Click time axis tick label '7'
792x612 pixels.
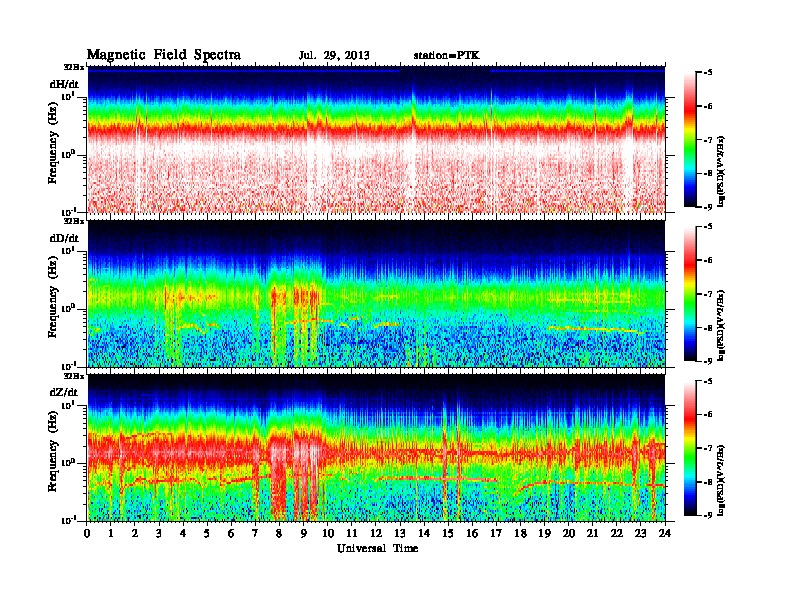255,533
